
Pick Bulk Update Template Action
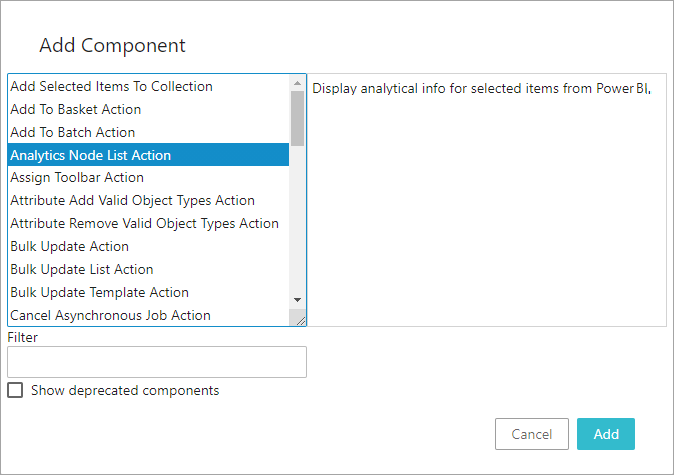99,293
